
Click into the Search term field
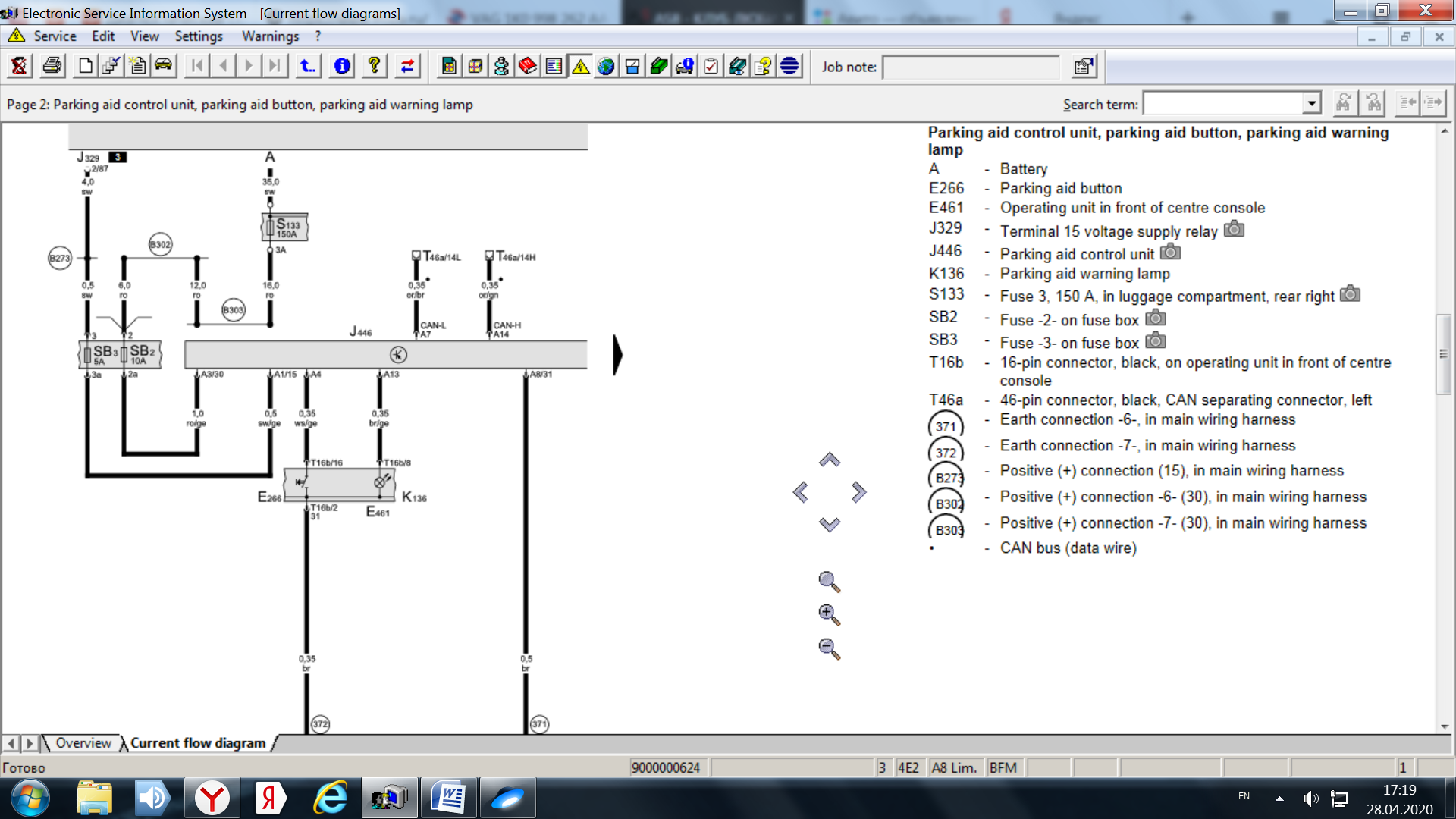tap(1223, 103)
